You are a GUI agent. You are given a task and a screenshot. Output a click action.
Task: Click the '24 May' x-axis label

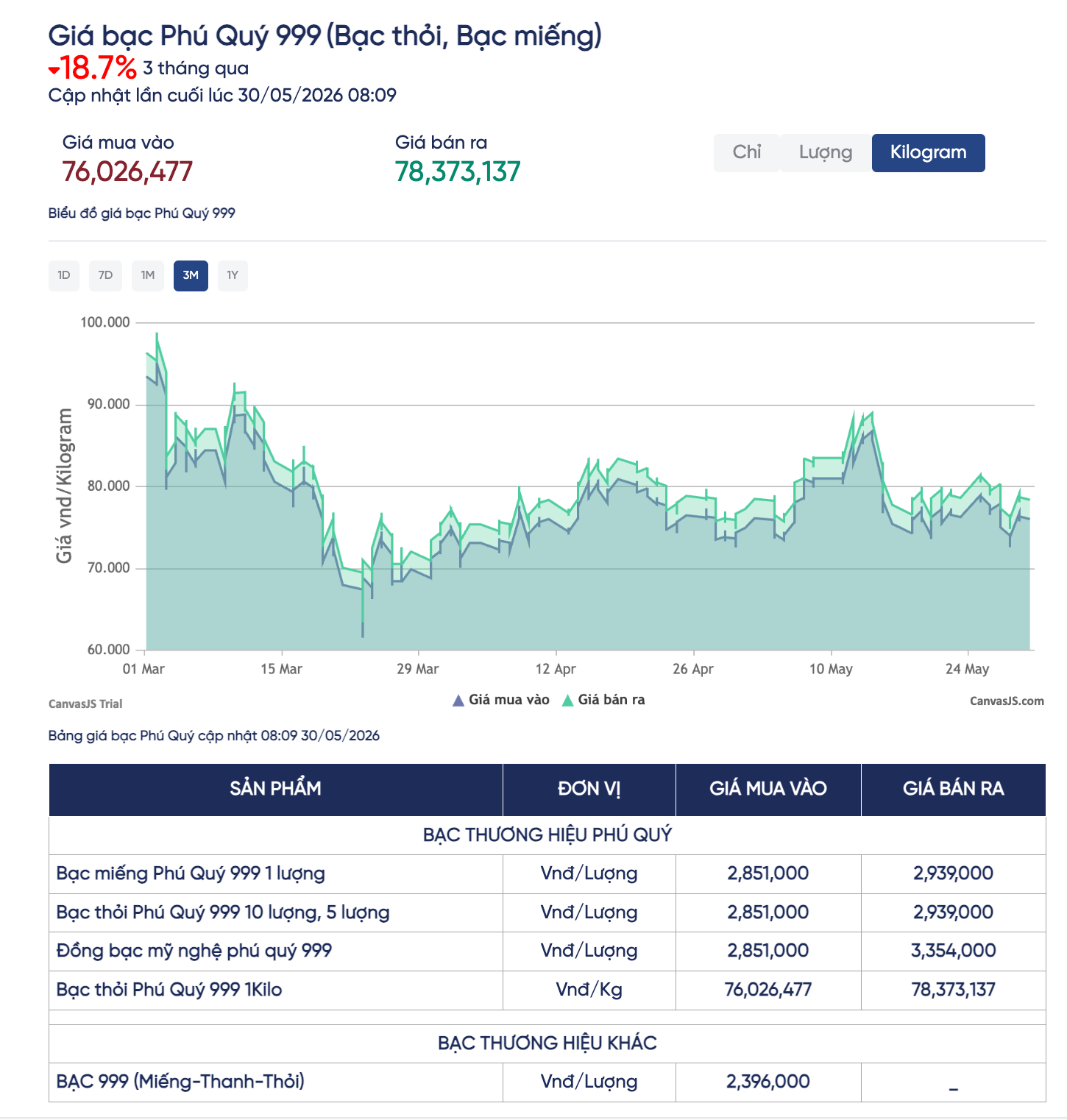(x=967, y=669)
